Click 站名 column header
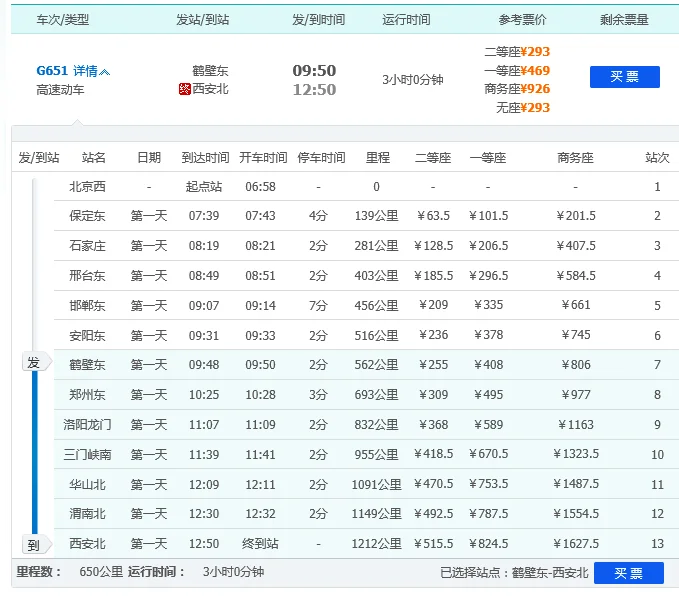Image resolution: width=679 pixels, height=597 pixels. [94, 158]
